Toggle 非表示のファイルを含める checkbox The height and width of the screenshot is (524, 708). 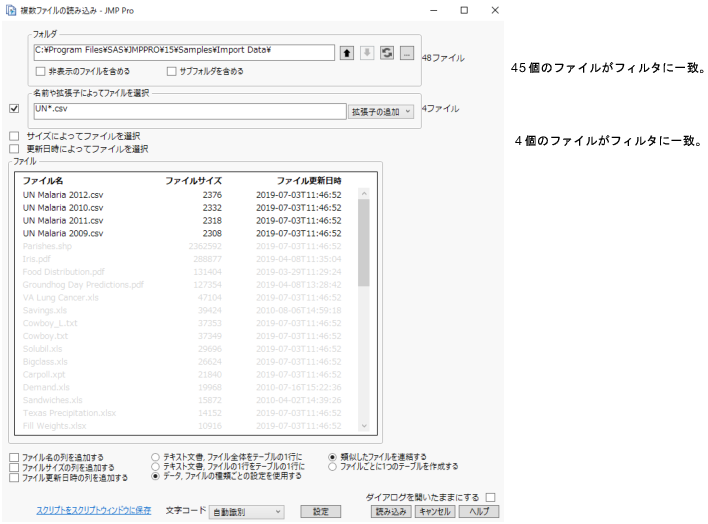41,71
